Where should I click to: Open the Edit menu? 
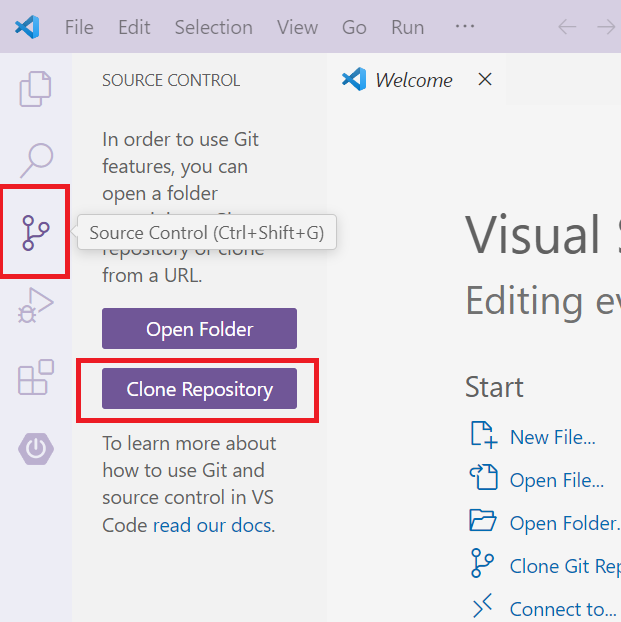coord(134,27)
